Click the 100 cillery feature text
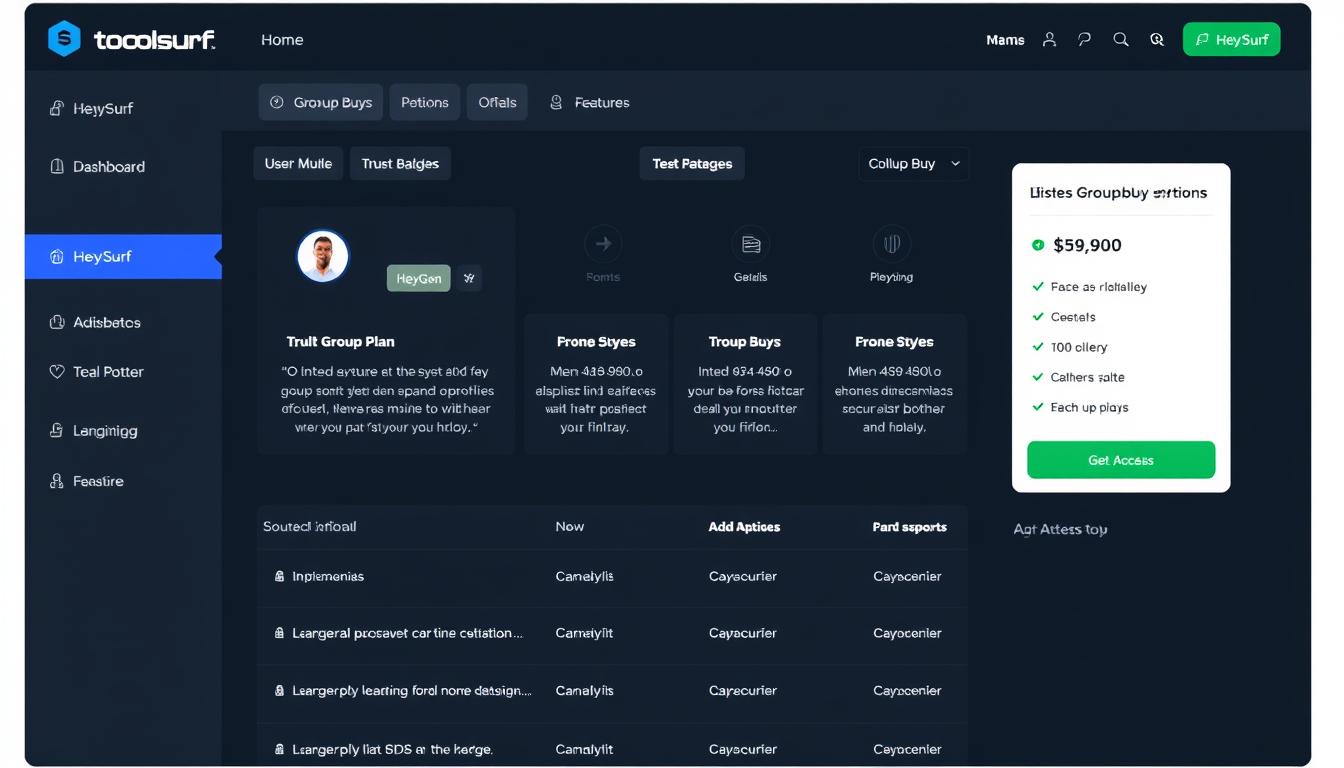1344x768 pixels. pos(1079,347)
